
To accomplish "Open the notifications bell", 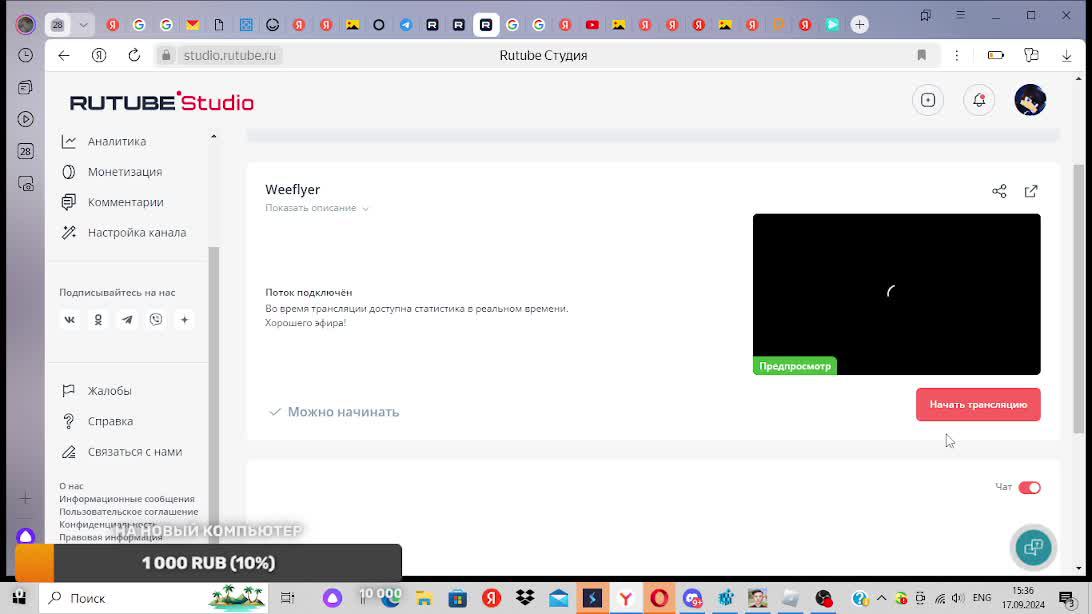I will coord(978,100).
